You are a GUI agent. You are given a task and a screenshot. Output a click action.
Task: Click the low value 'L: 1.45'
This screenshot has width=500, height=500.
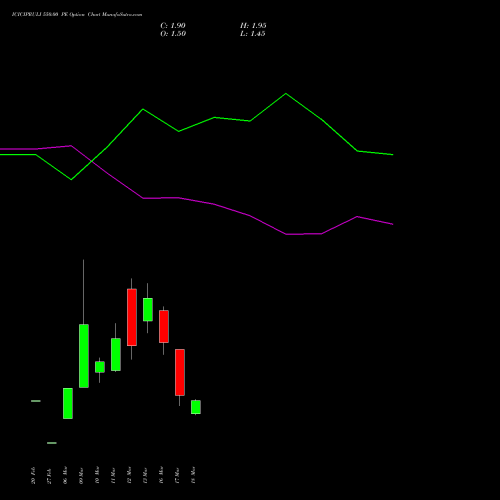pos(253,34)
